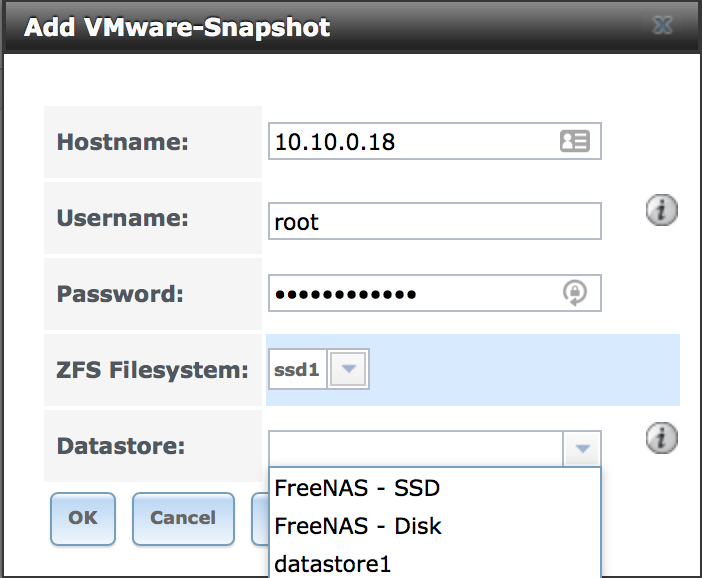Click the empty Datastore text box
The height and width of the screenshot is (578, 702).
(415, 449)
